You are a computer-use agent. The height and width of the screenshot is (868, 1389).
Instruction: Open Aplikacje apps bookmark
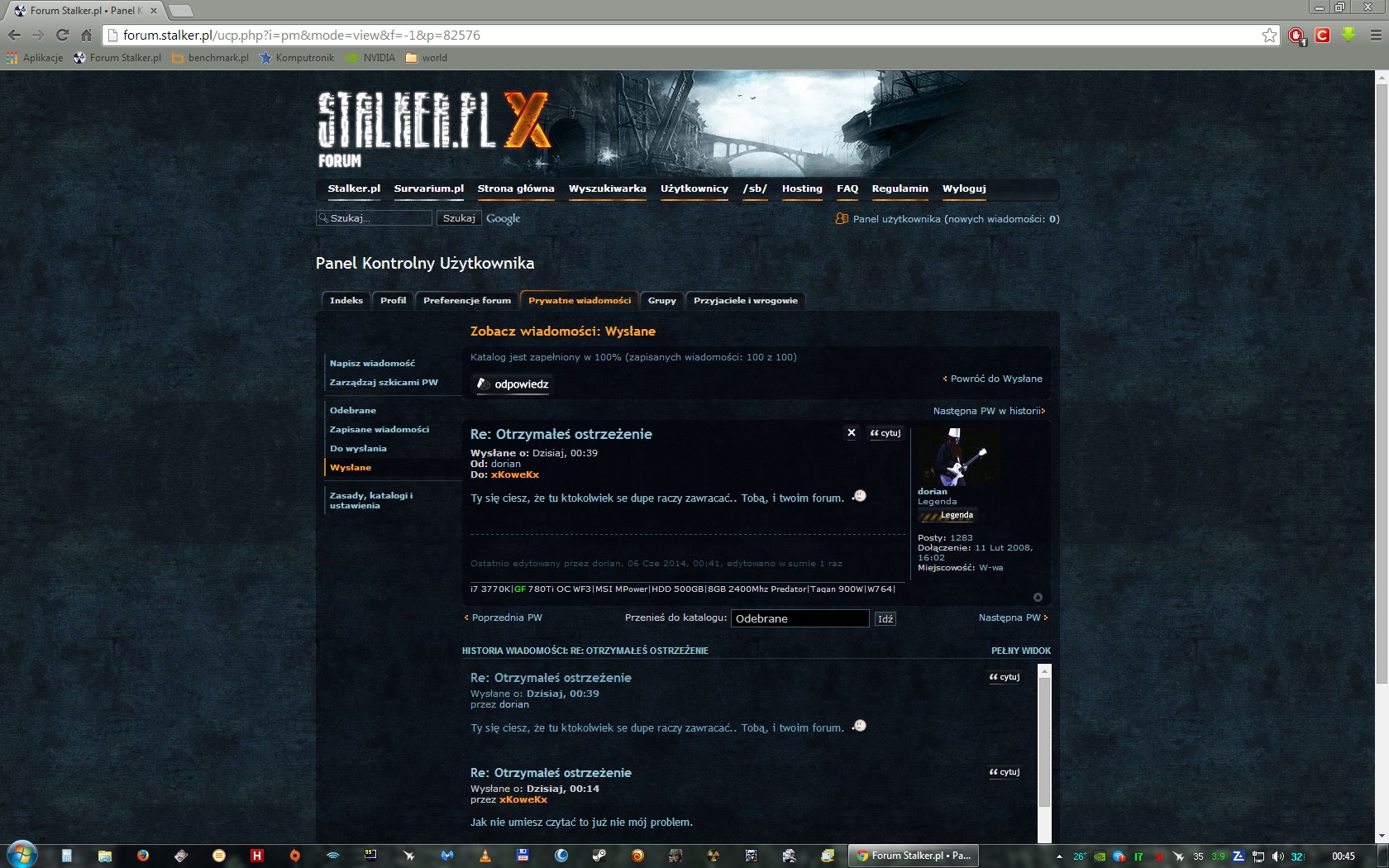pyautogui.click(x=35, y=58)
